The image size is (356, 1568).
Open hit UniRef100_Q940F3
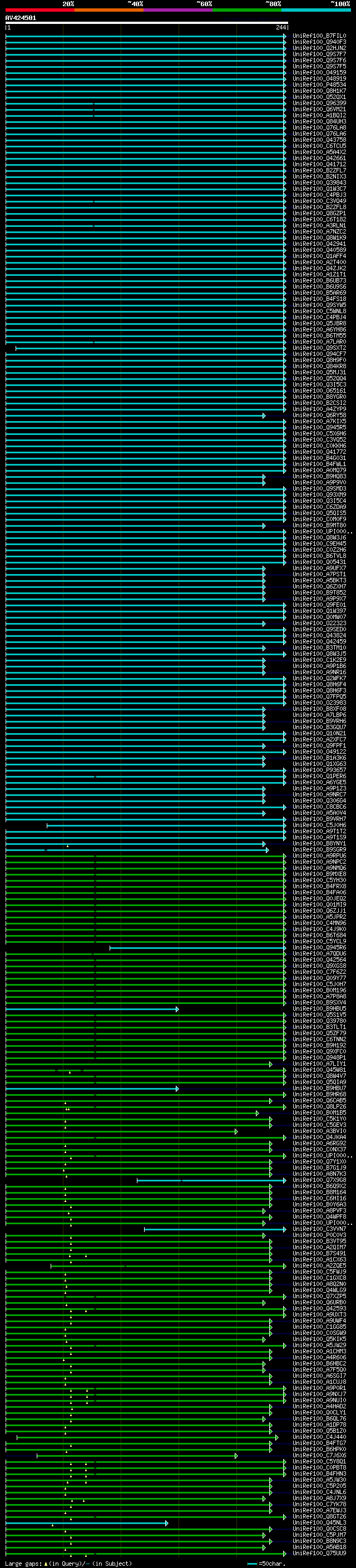click(319, 42)
